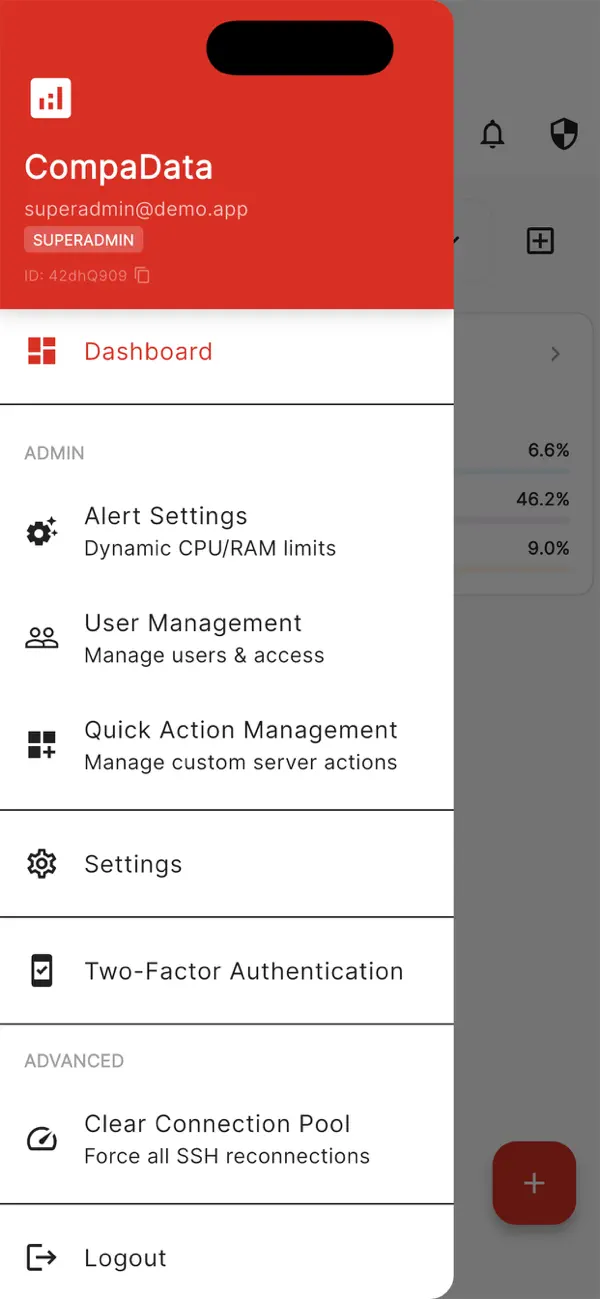Click the Clear Connection Pool icon
Viewport: 600px width, 1299px height.
point(41,1138)
